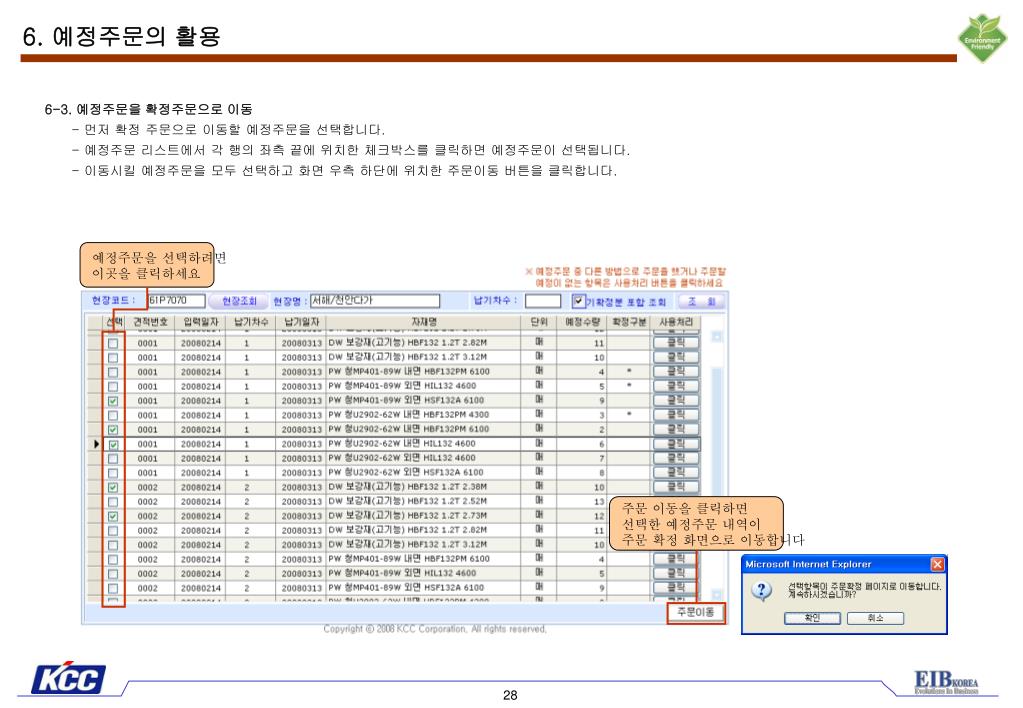The image size is (1023, 708).
Task: Uncheck 0001 MP401-89W 외면 HSF132A 6100 checkbox
Action: (113, 401)
